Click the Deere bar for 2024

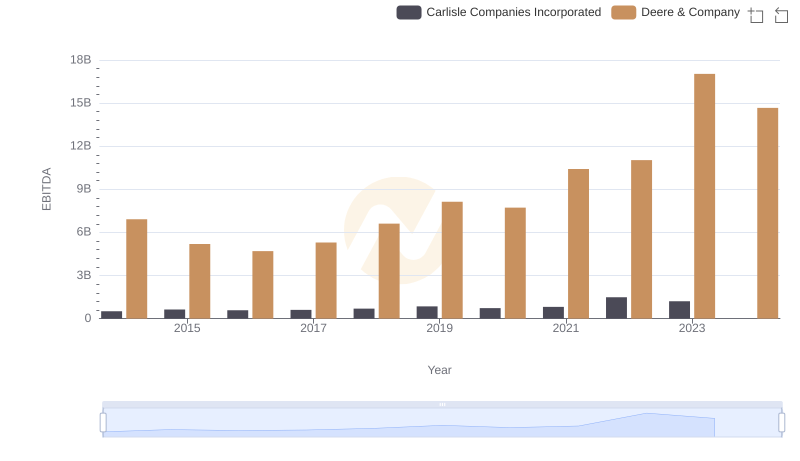coord(767,213)
